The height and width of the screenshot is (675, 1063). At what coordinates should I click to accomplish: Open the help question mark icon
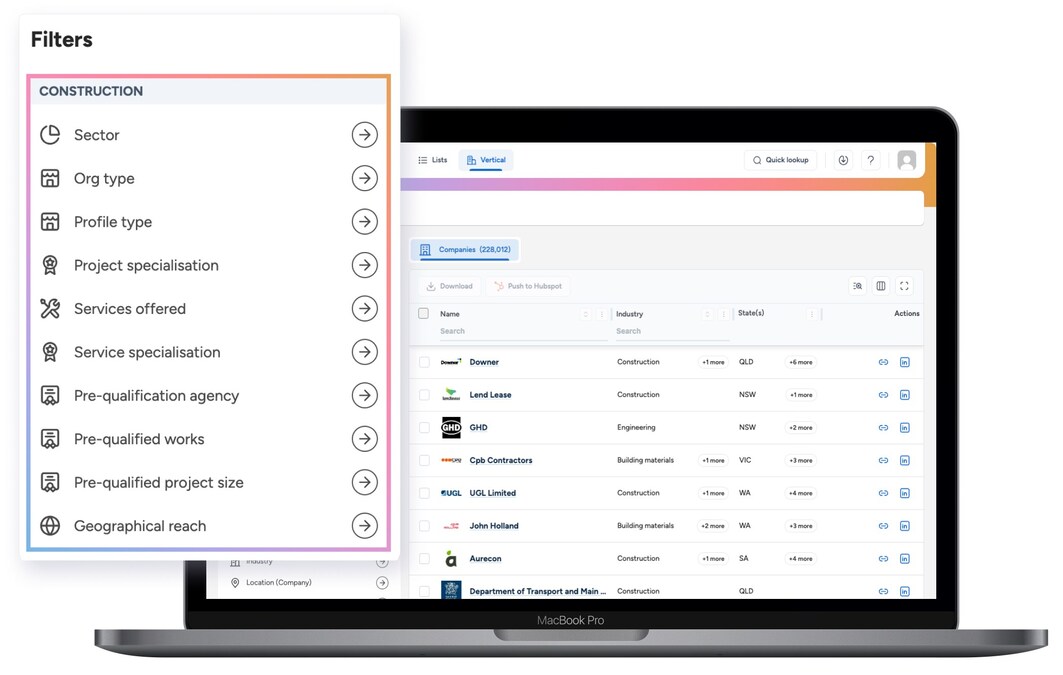coord(870,160)
